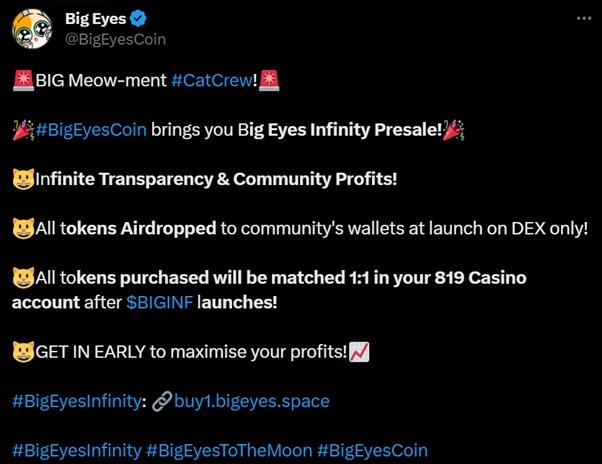Click the red siren emoji before BIG Meow-ment
602x464 pixels.
click(23, 80)
